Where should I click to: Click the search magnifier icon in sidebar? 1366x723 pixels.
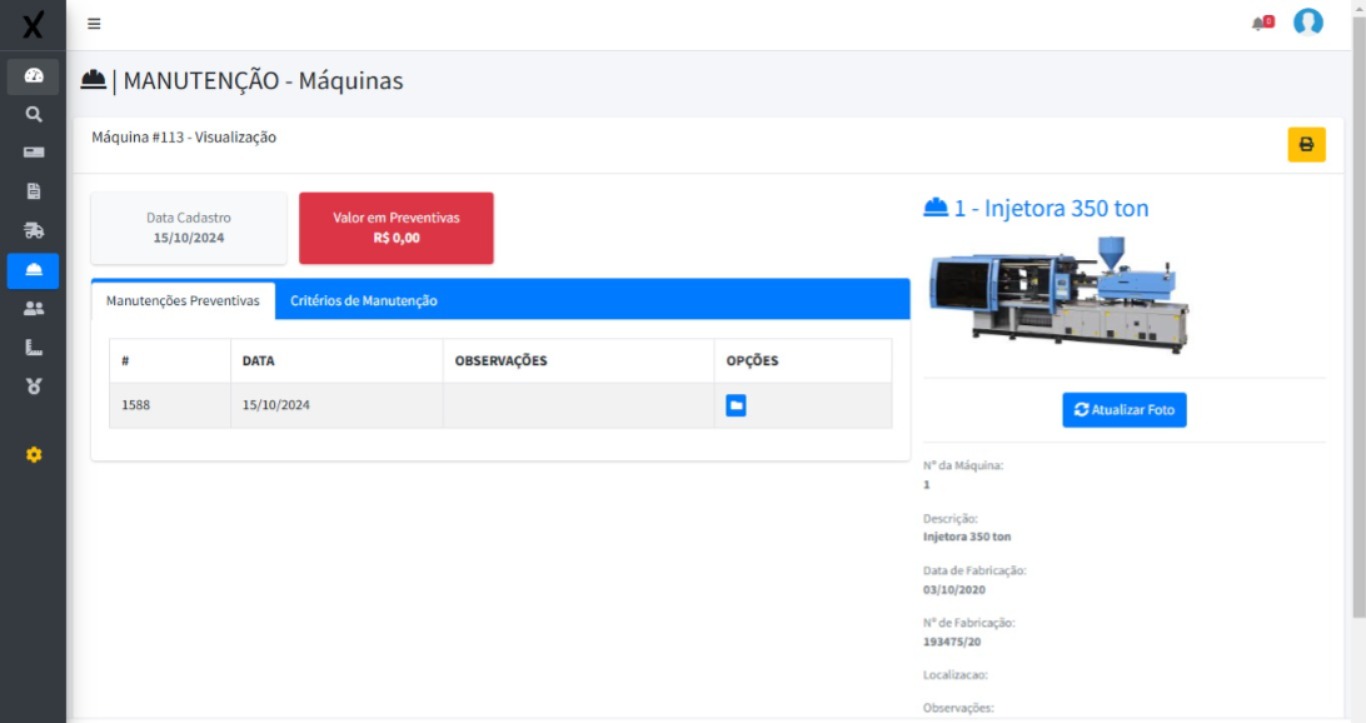tap(33, 114)
